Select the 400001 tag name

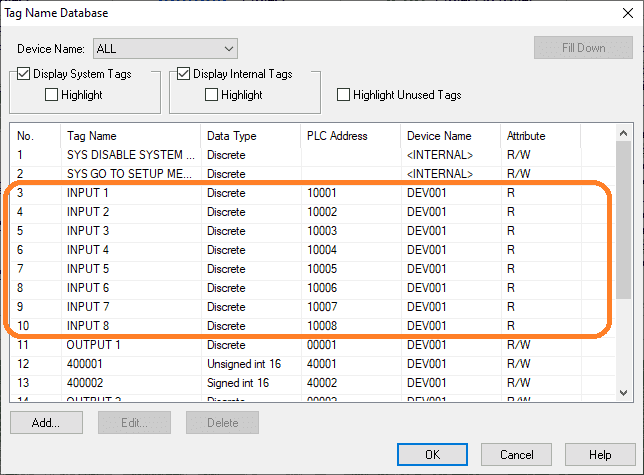tap(85, 364)
